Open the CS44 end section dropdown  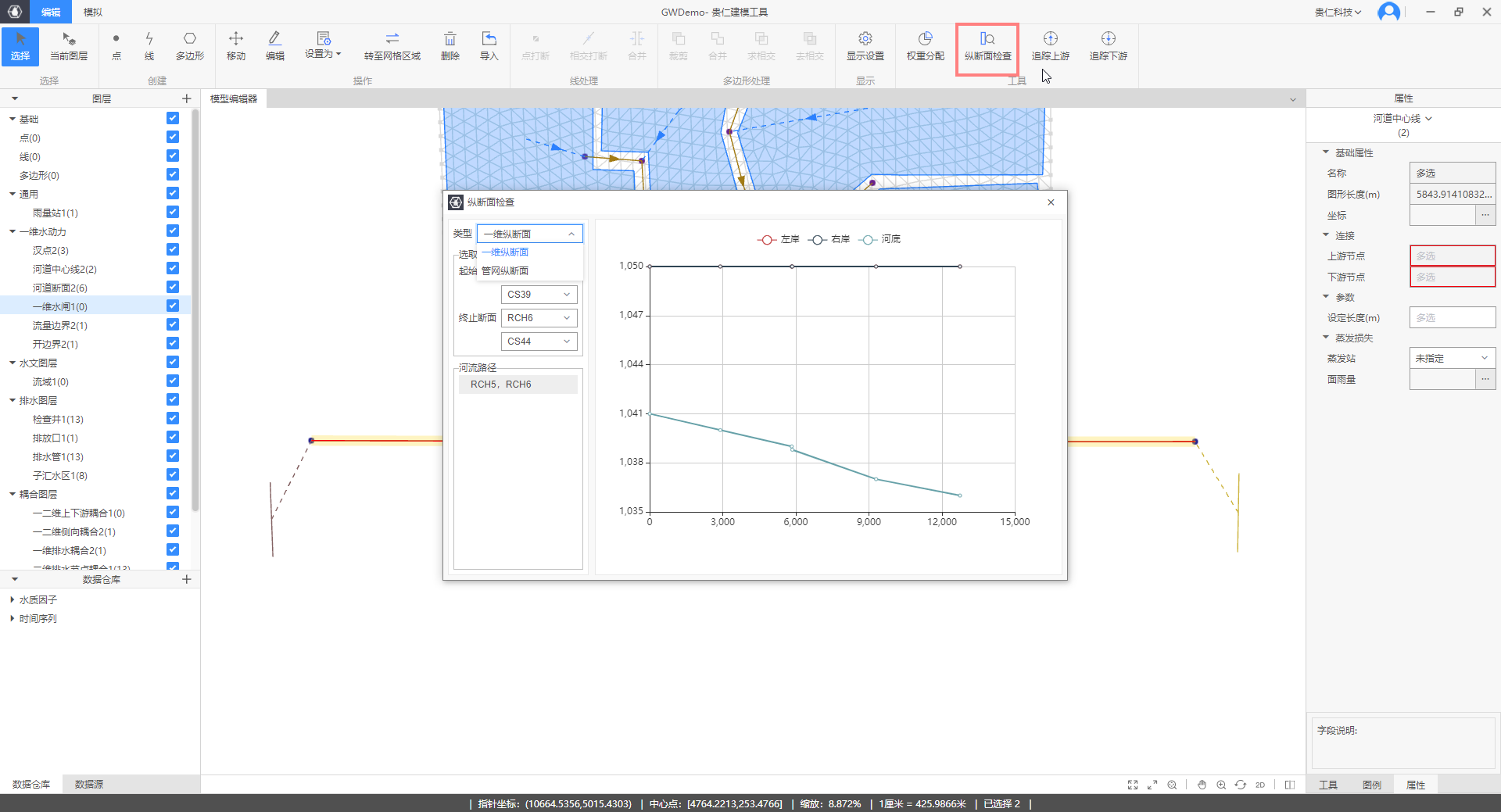539,342
